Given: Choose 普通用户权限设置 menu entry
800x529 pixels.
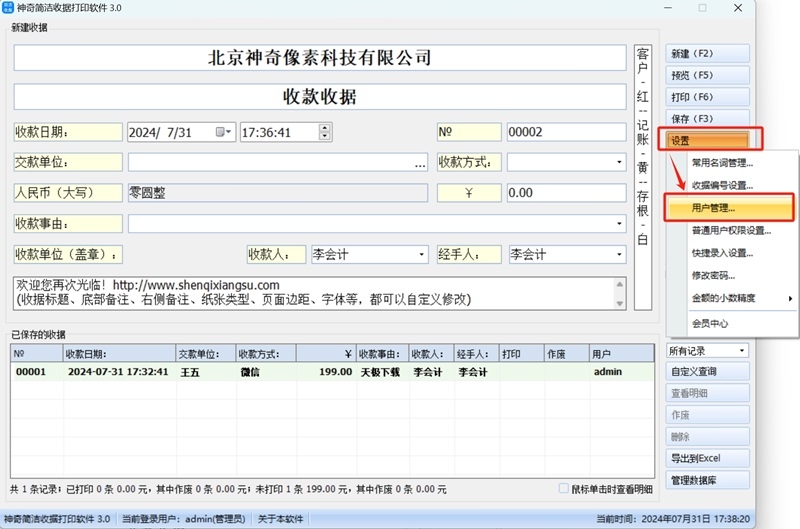Looking at the screenshot, I should [x=731, y=231].
